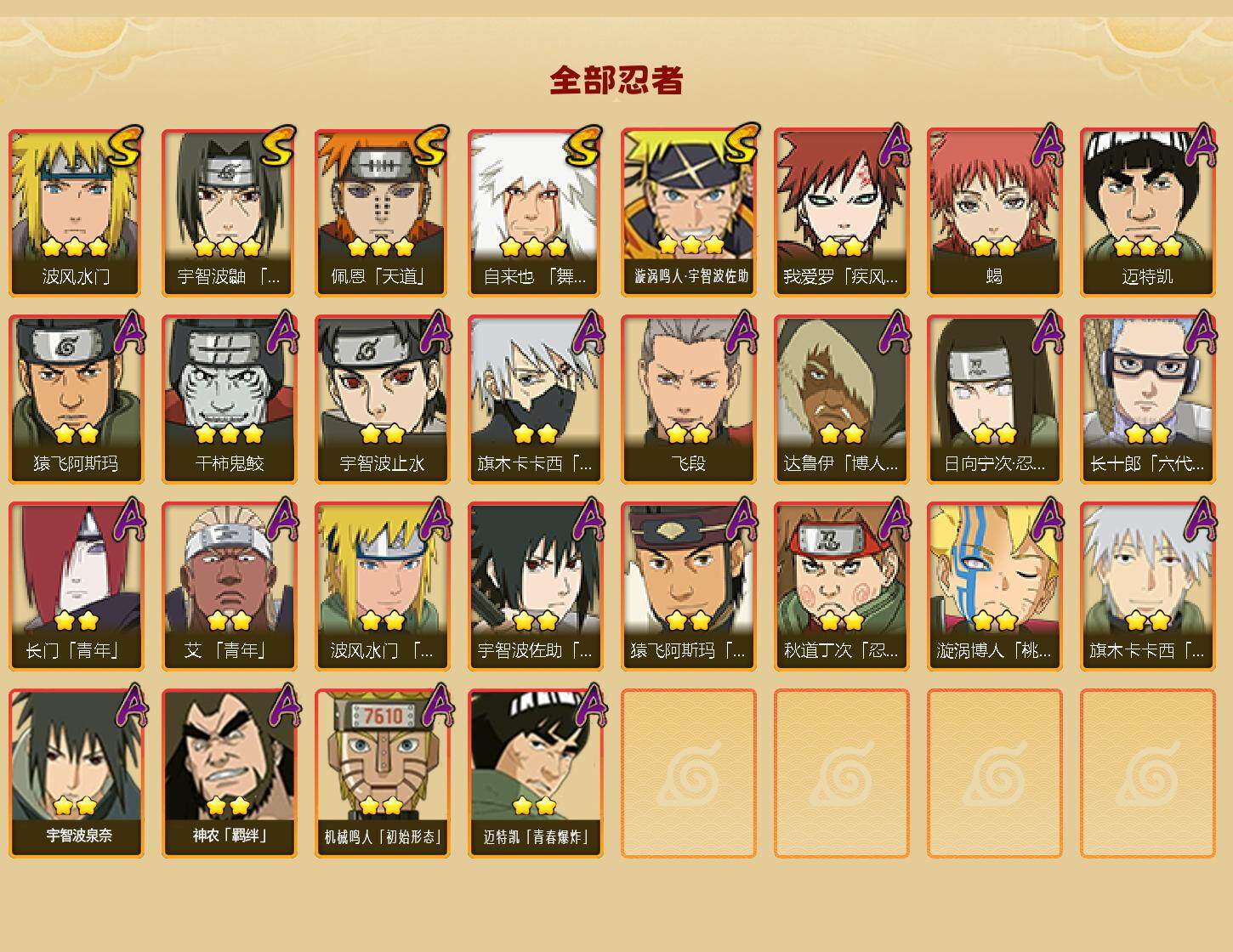The width and height of the screenshot is (1233, 952).
Task: Select the 飞段 ninja card
Action: 689,399
